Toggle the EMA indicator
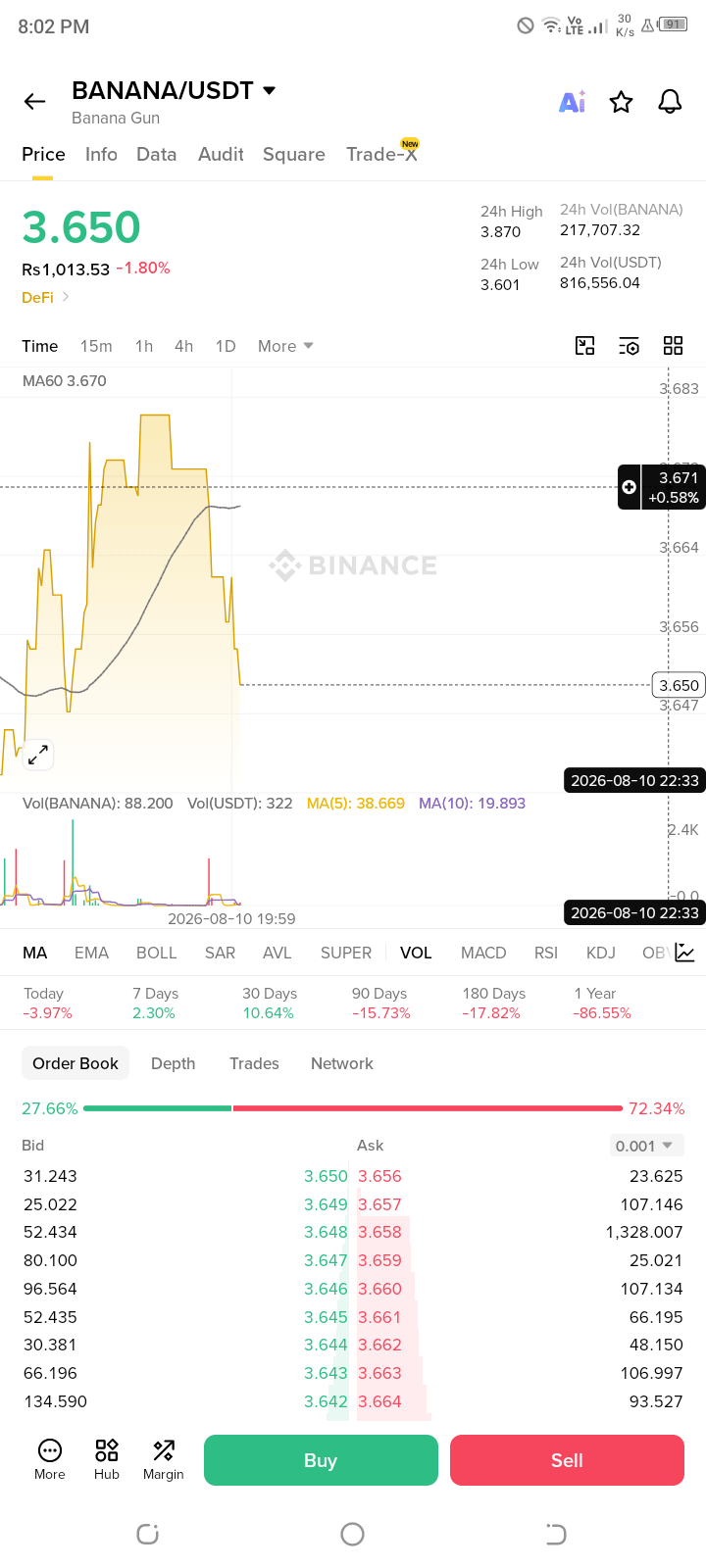 click(x=91, y=953)
